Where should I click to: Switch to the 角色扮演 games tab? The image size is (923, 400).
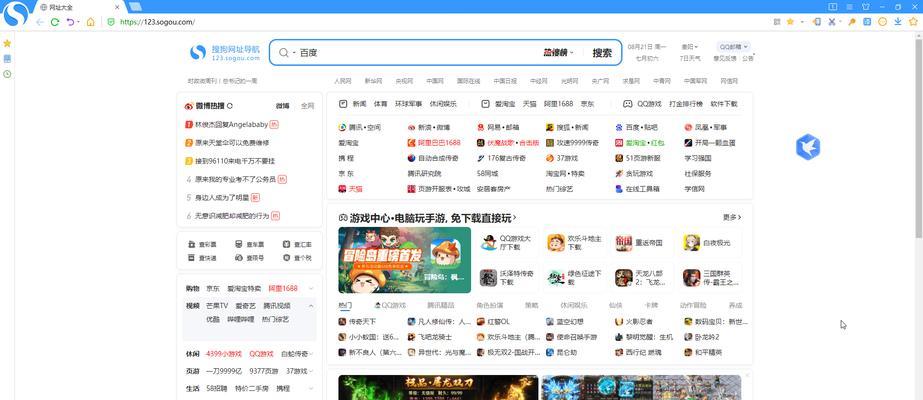tap(490, 305)
